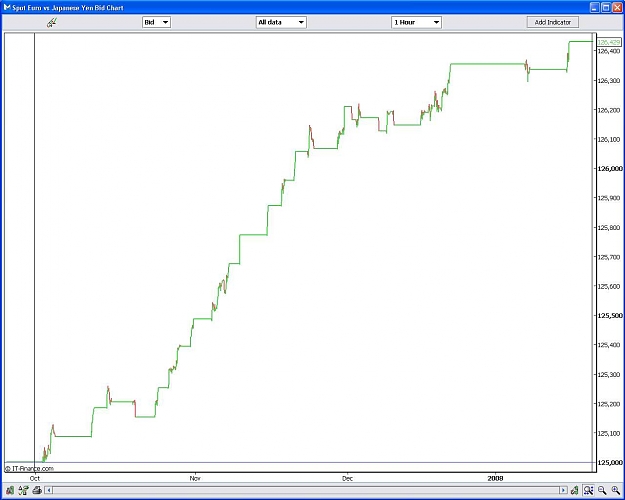Open the 1 Hour timeframe dropdown
The width and height of the screenshot is (625, 500).
point(416,22)
